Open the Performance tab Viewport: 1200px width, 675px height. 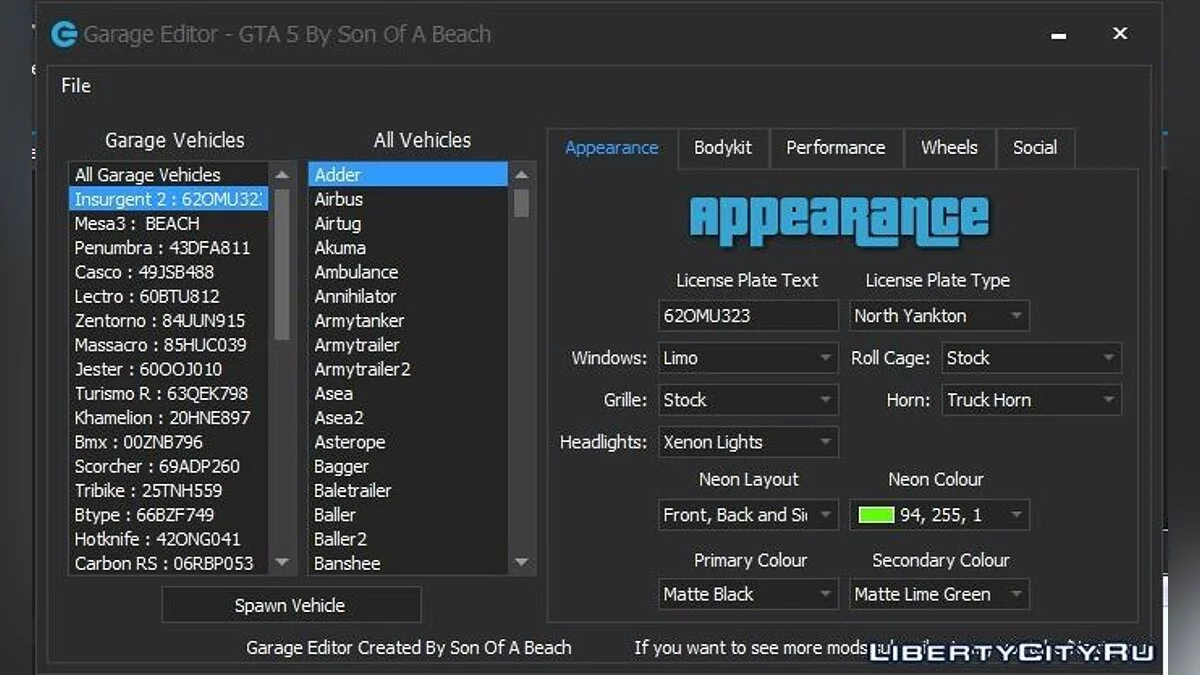pyautogui.click(x=836, y=148)
